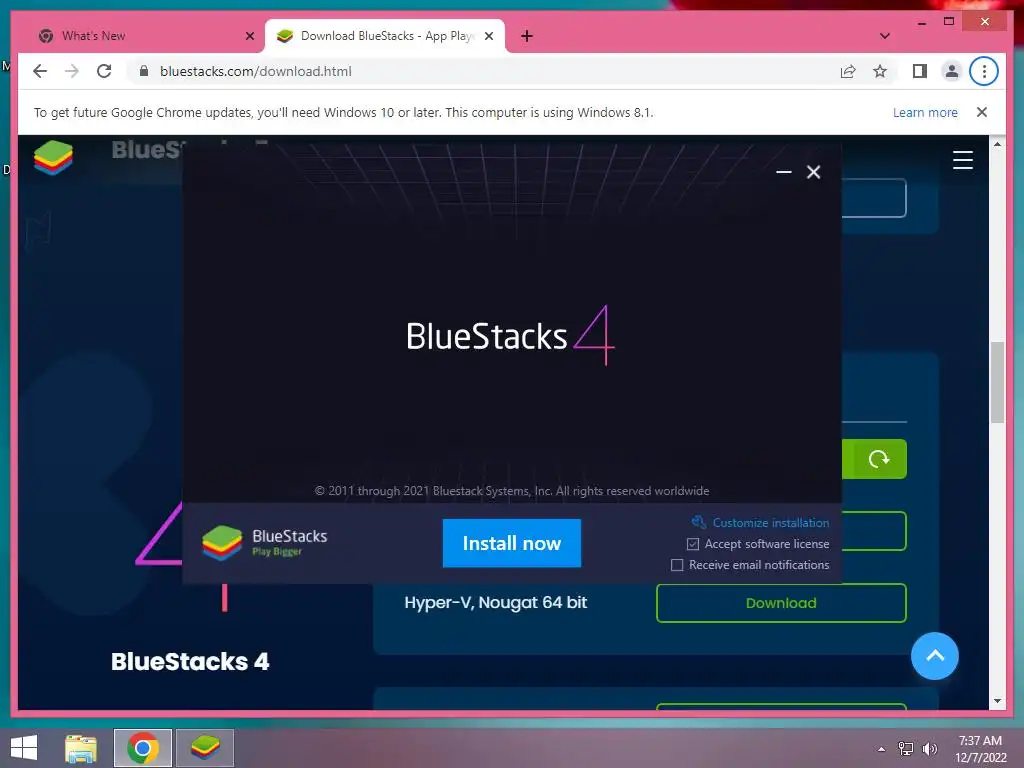Click page scrollbar up arrow
1024x768 pixels.
[x=997, y=144]
